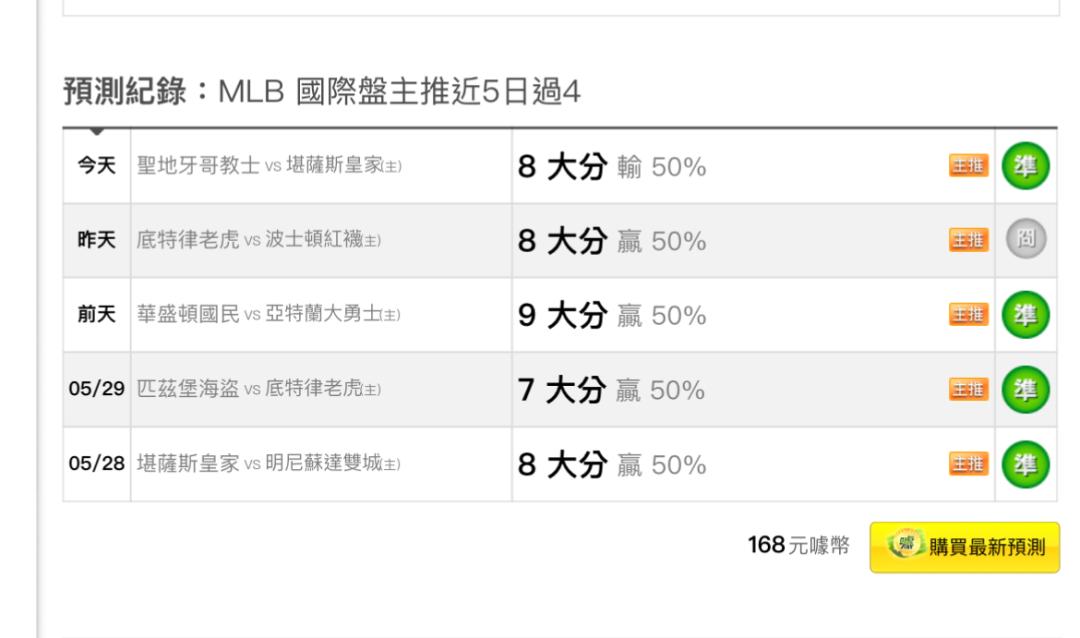Click the 主推 tag in the 亞特蘭大勇士 row
This screenshot has height=638, width=1080.
tap(968, 314)
